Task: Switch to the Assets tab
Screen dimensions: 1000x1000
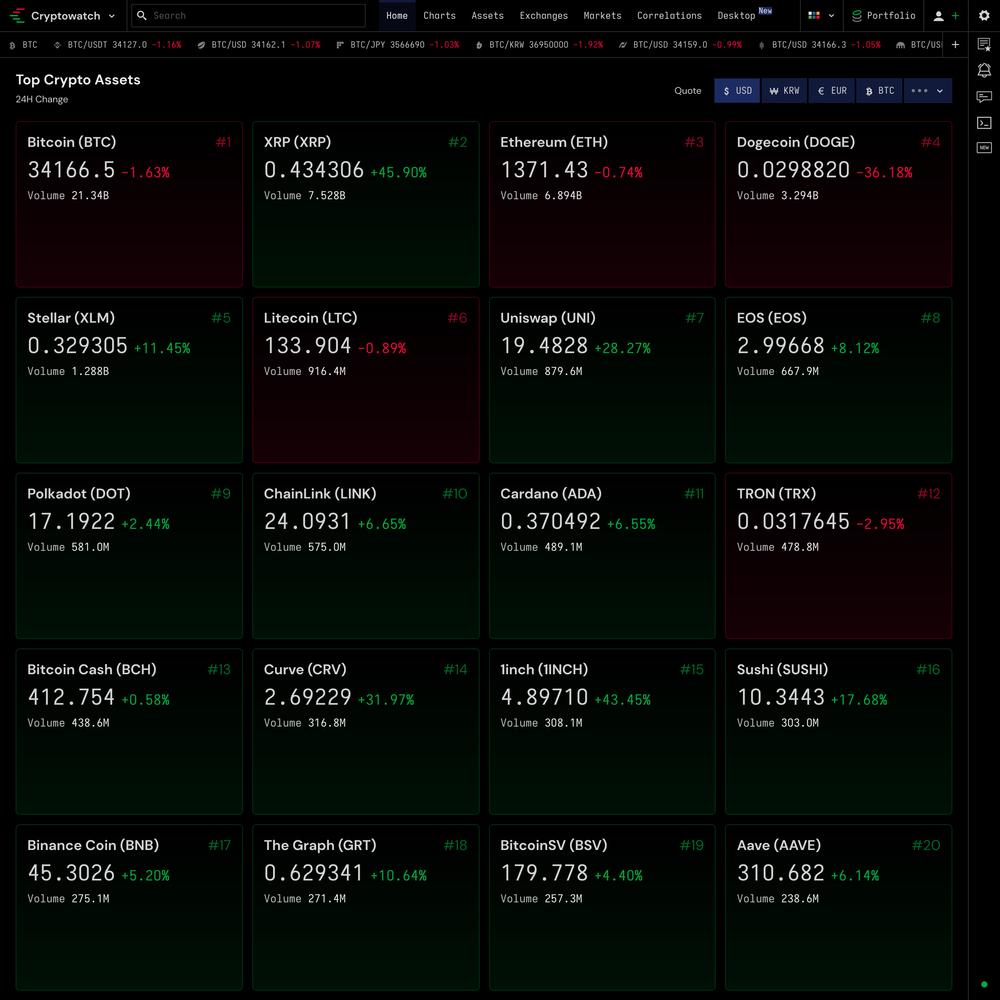Action: tap(487, 15)
